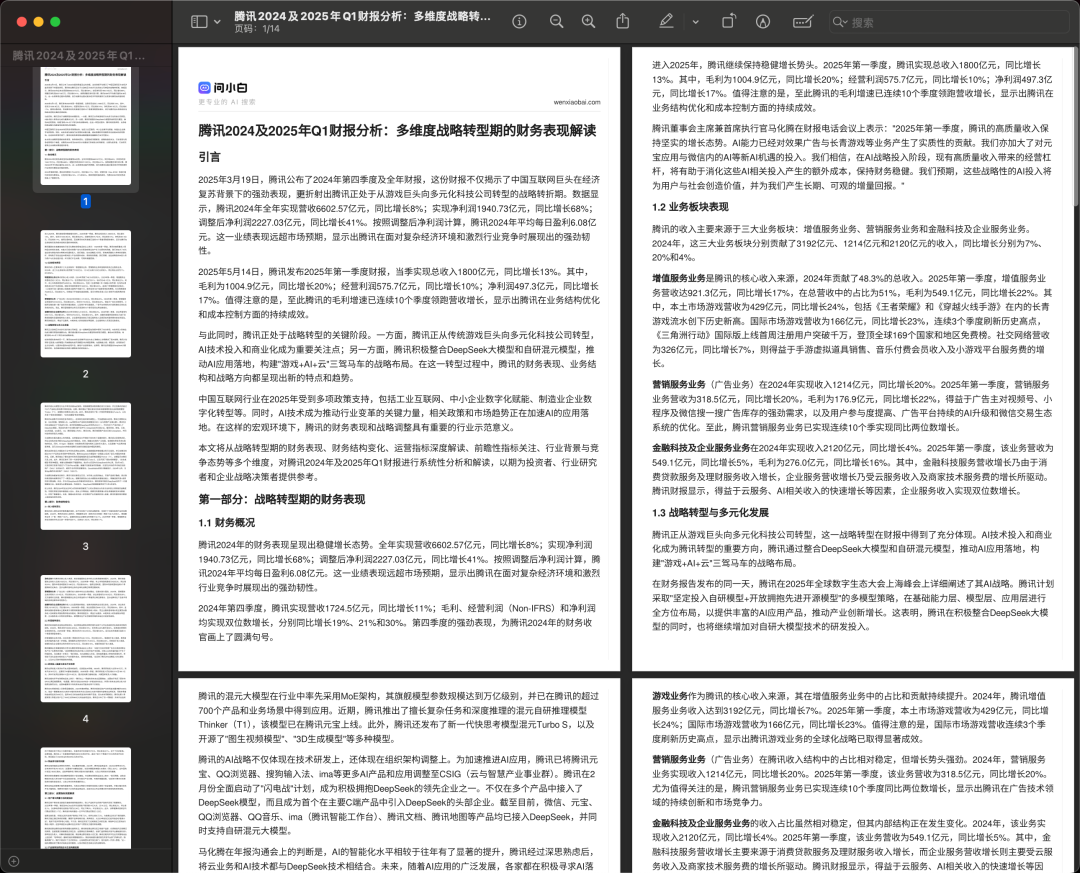Click the 问小白 logo on page one

pos(222,88)
